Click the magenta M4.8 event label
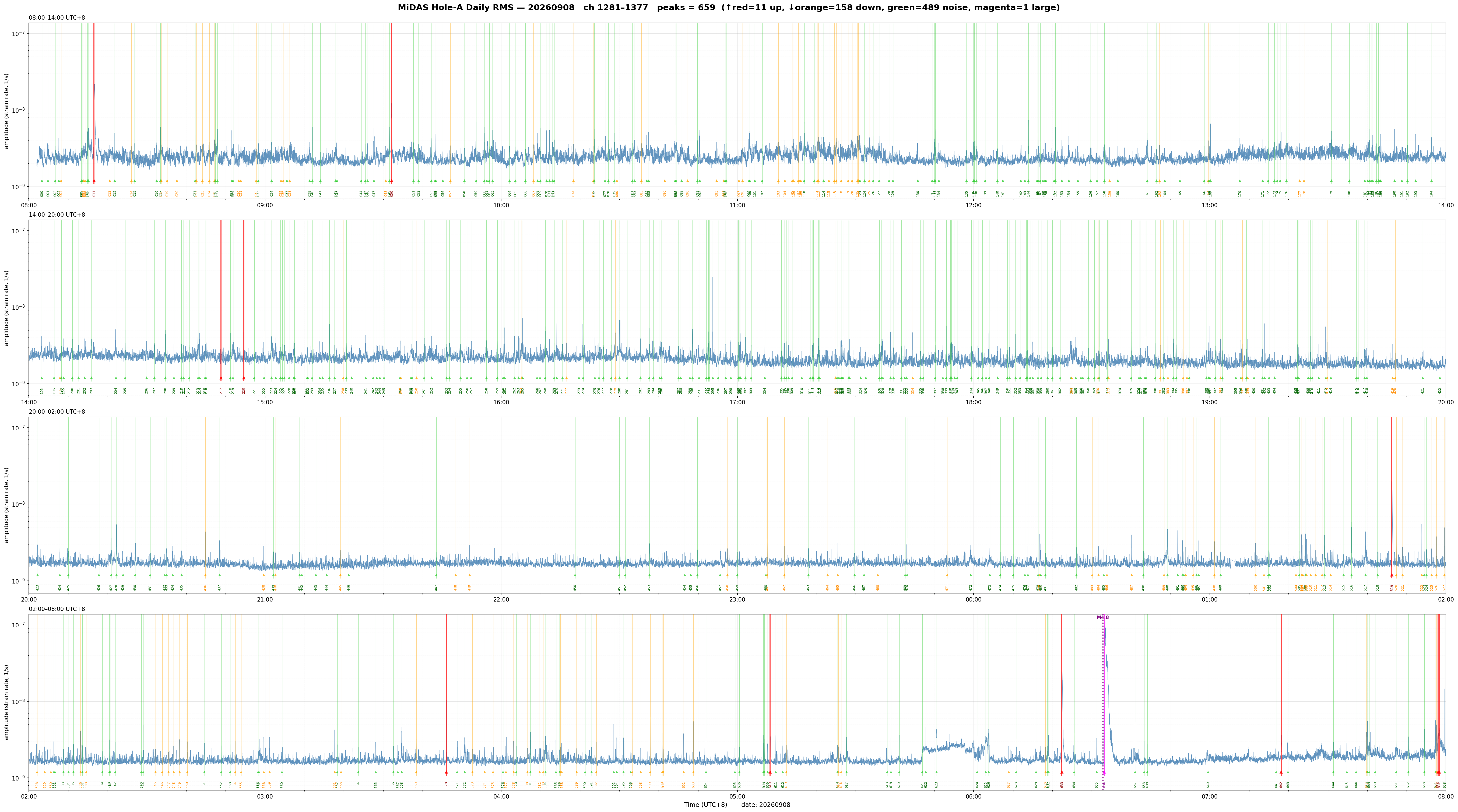This screenshot has height=812, width=1458. pyautogui.click(x=1103, y=617)
